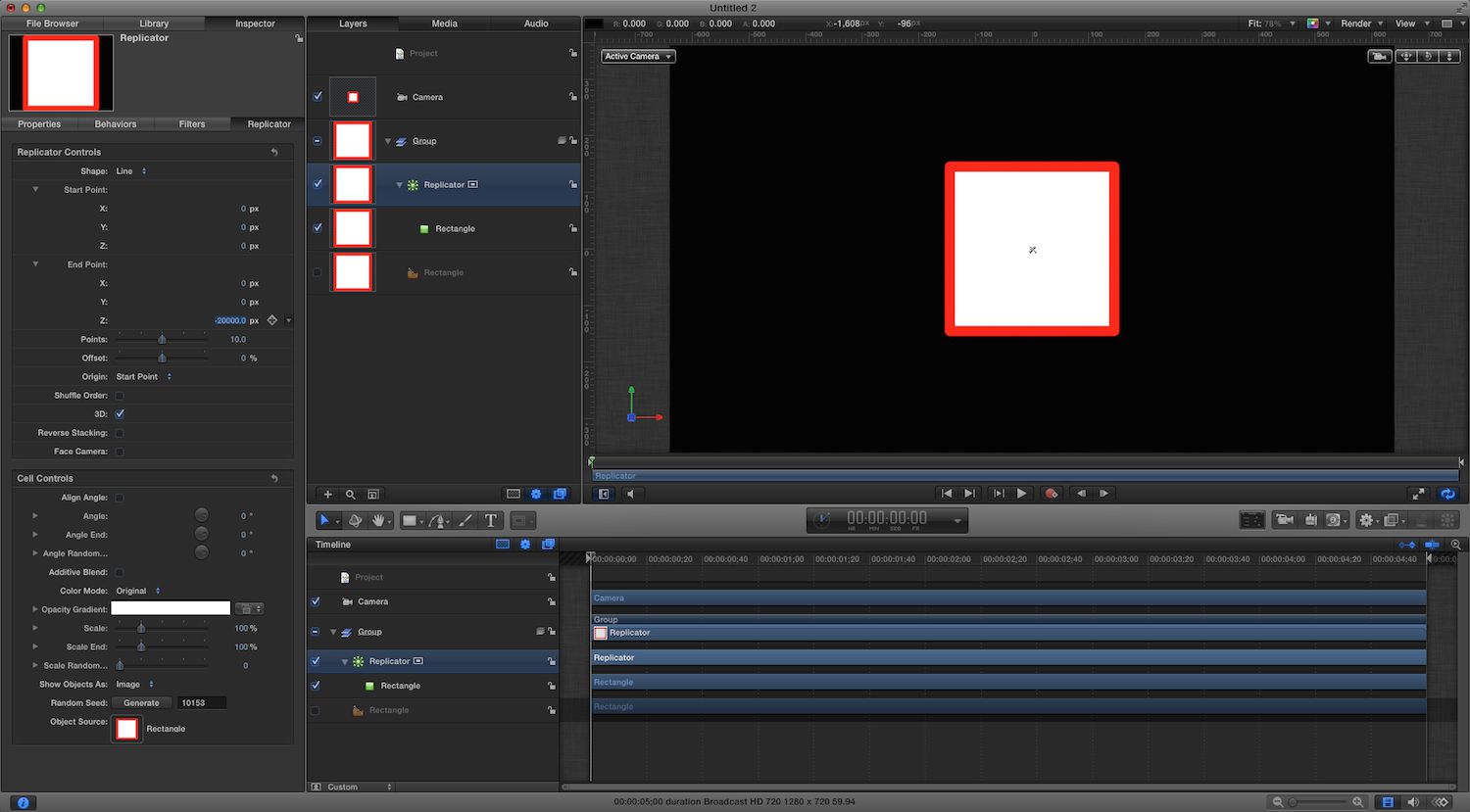Viewport: 1470px width, 812px height.
Task: Reset Replicator Controls with the arrow icon
Action: 274,152
